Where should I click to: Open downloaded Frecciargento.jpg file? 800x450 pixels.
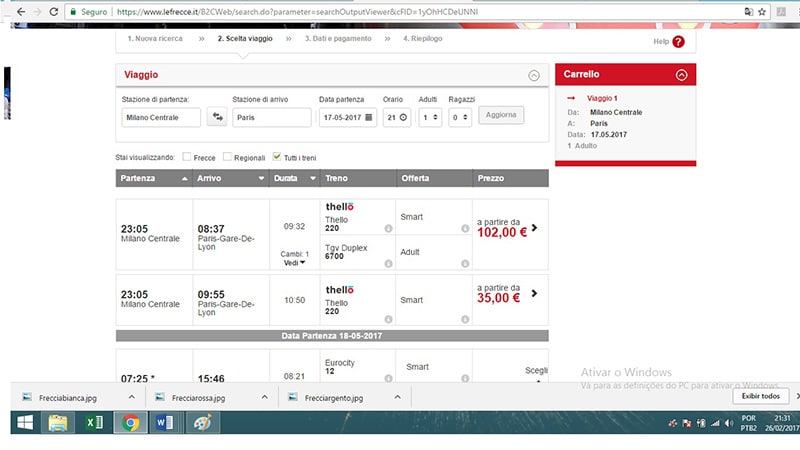click(334, 398)
